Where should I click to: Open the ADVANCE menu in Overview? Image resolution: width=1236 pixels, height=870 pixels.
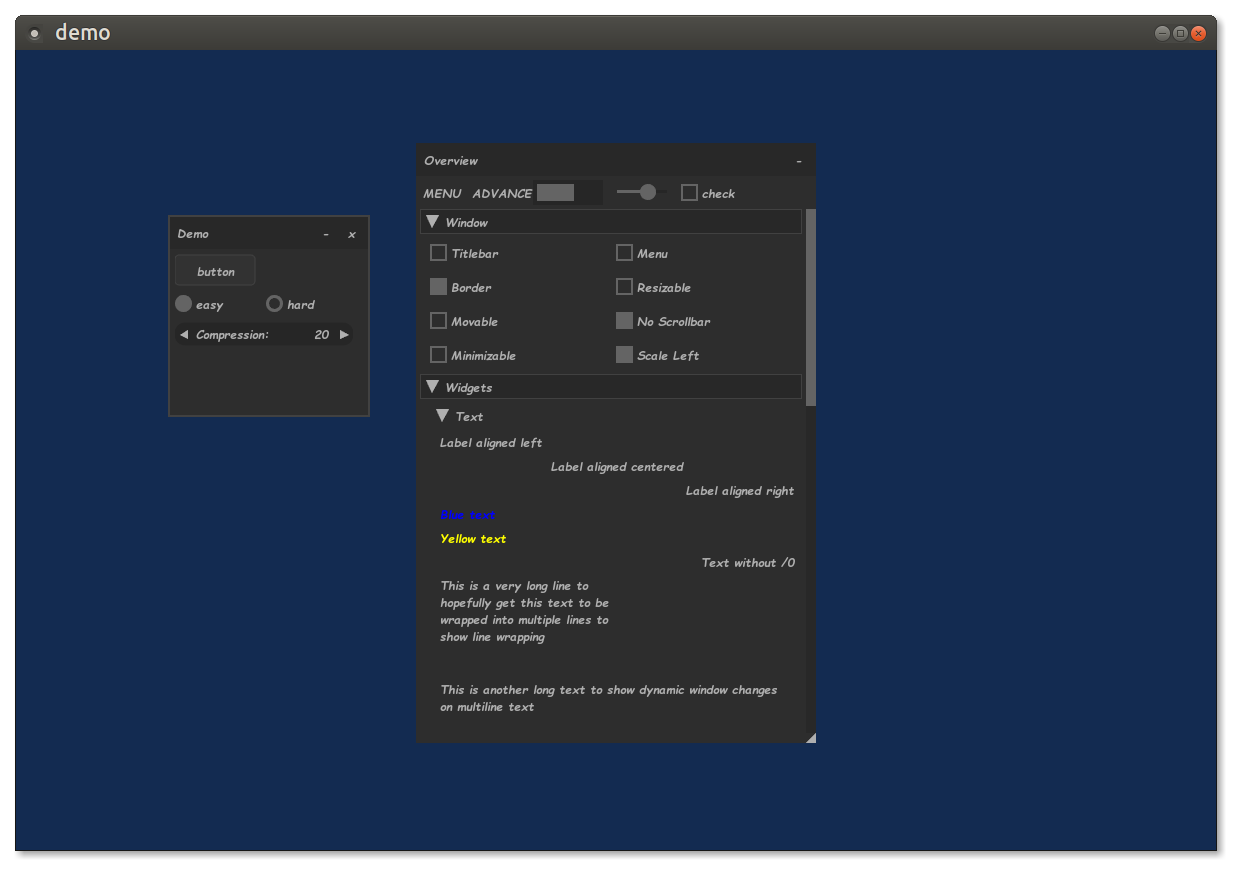pyautogui.click(x=502, y=194)
